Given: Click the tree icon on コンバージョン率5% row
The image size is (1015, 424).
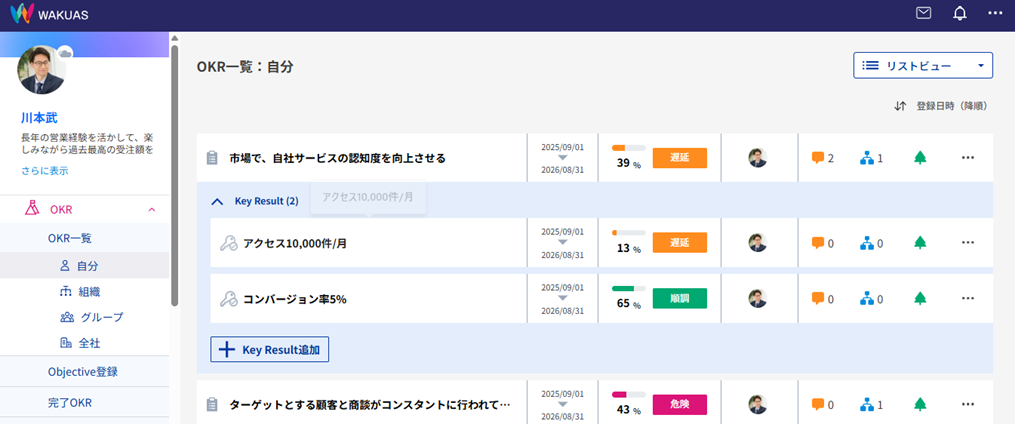Looking at the screenshot, I should click(920, 298).
